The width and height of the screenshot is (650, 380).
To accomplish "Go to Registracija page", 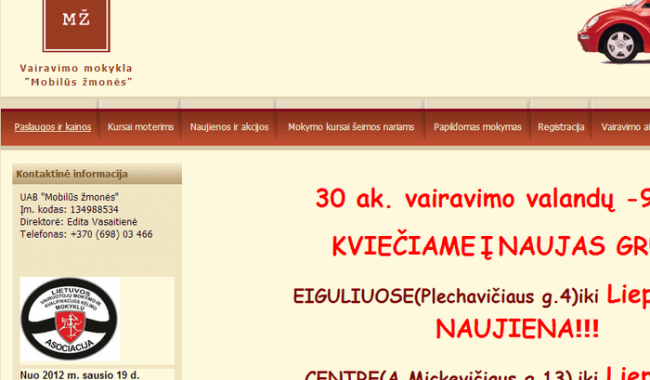I will 561,127.
